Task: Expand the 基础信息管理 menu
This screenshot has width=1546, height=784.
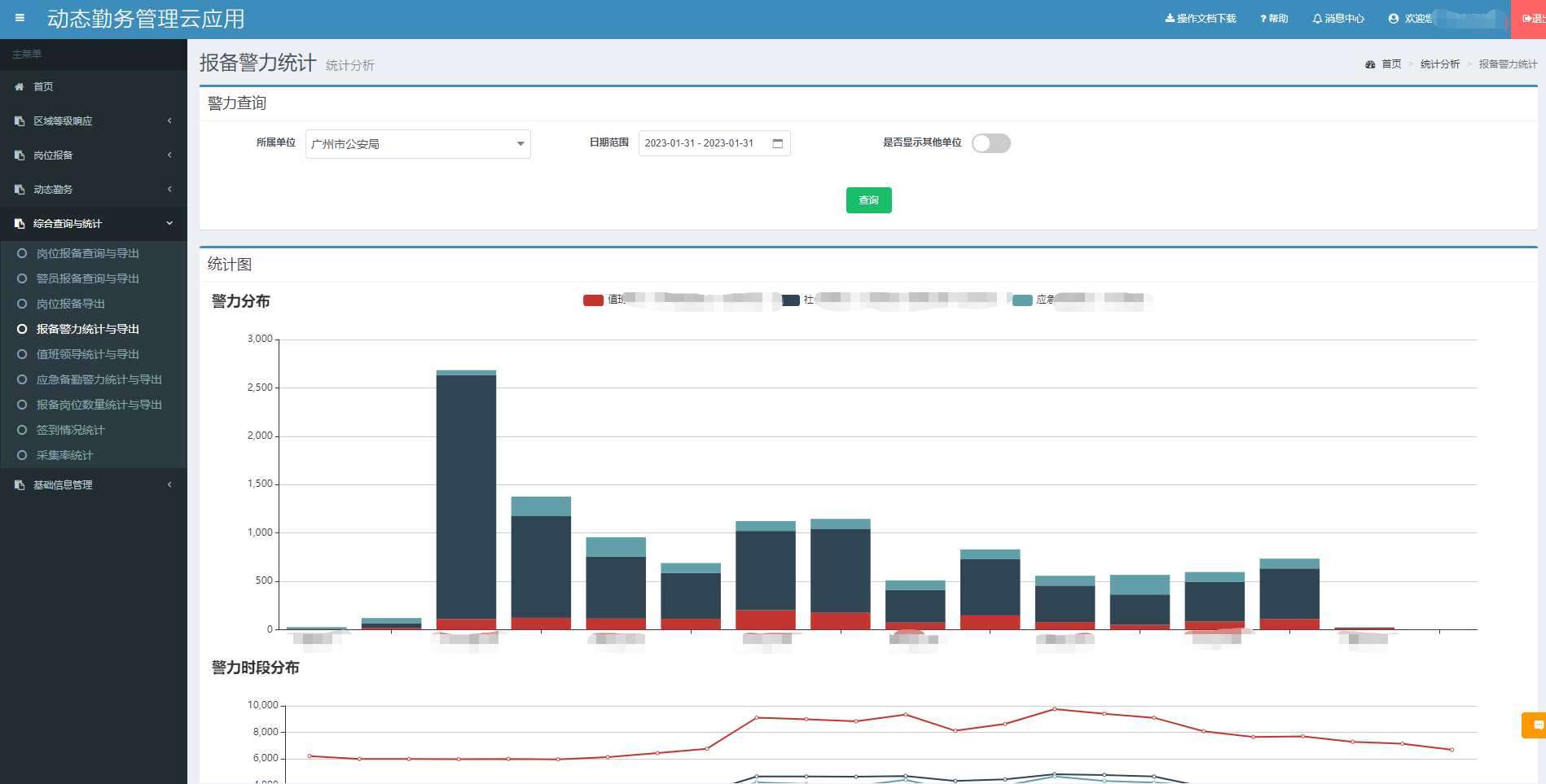Action: (x=94, y=484)
